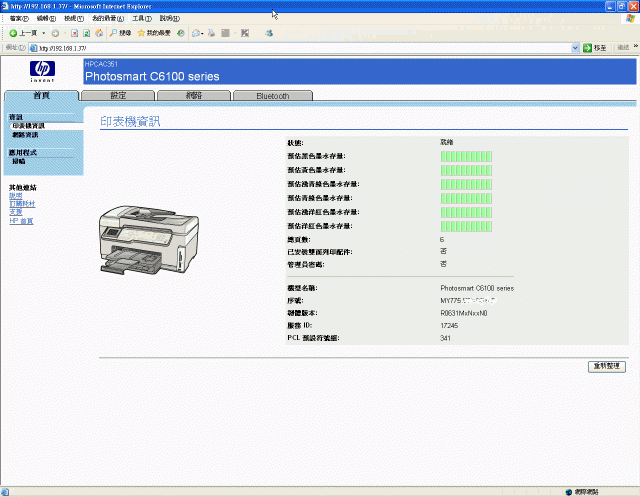The height and width of the screenshot is (497, 640).
Task: Open the 檔案(F) File menu
Action: (x=19, y=18)
